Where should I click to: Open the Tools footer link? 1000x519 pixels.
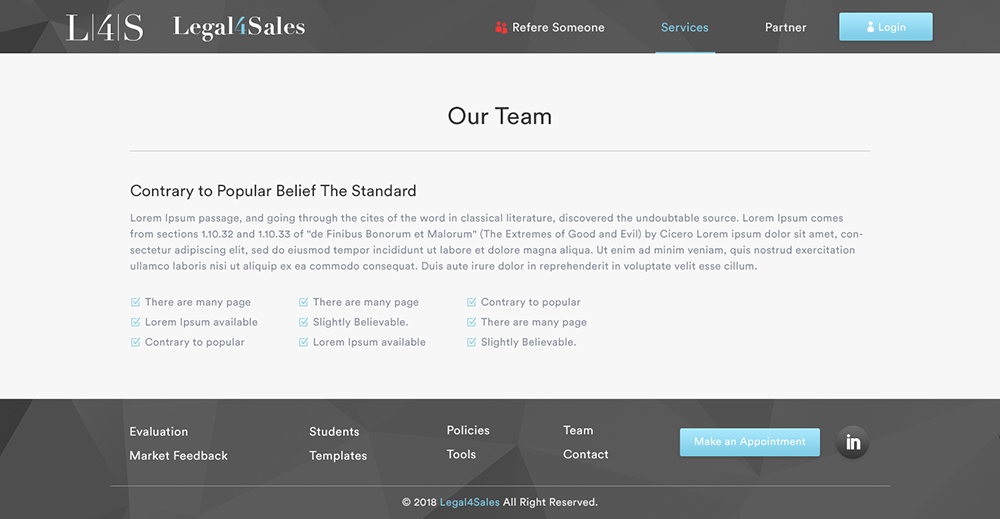pos(461,455)
